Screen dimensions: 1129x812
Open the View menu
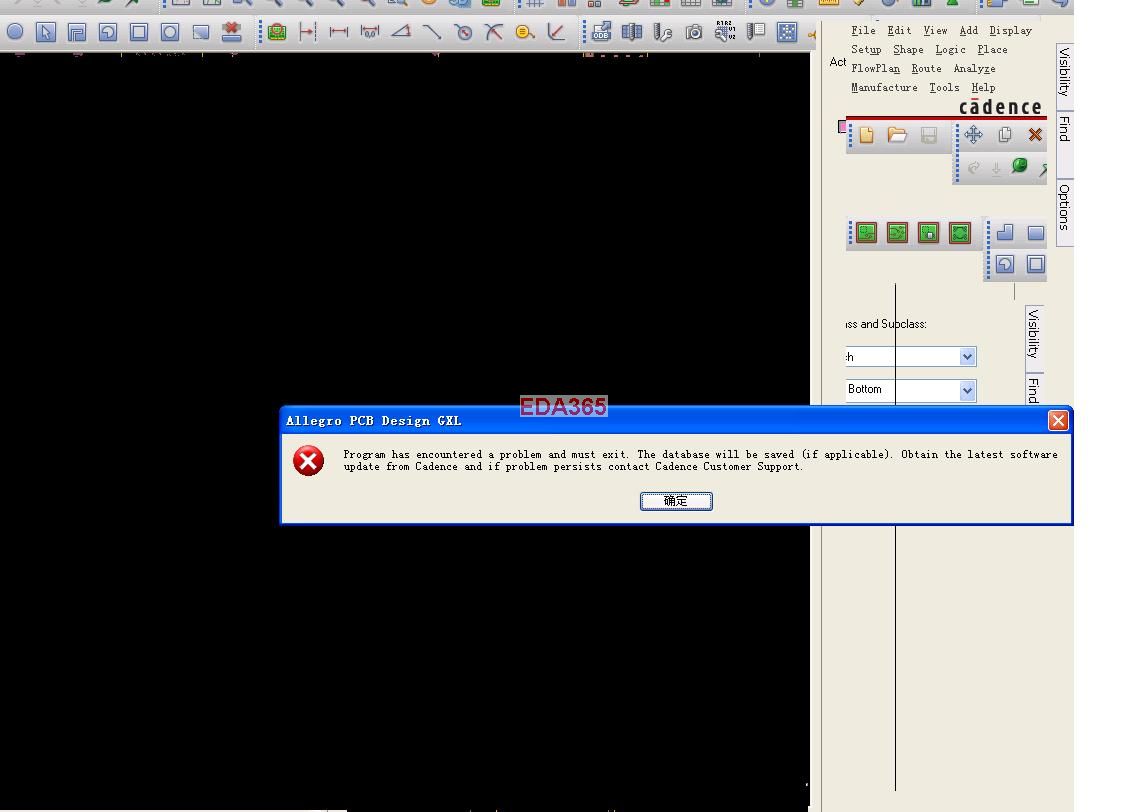click(935, 30)
